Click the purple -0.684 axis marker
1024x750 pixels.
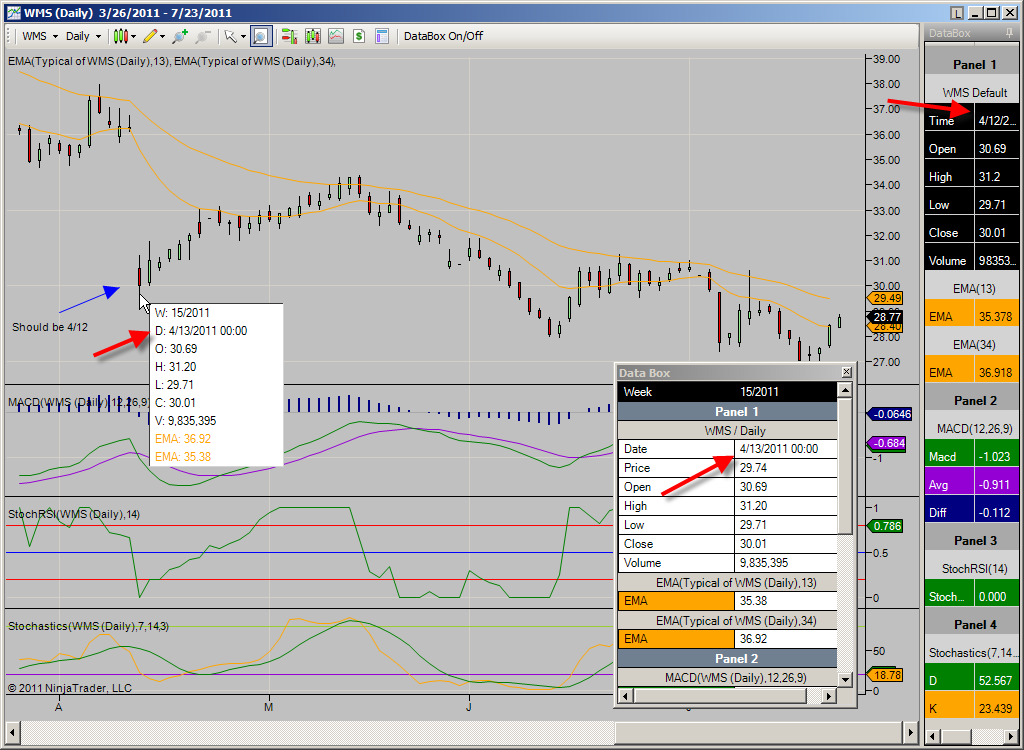[886, 443]
